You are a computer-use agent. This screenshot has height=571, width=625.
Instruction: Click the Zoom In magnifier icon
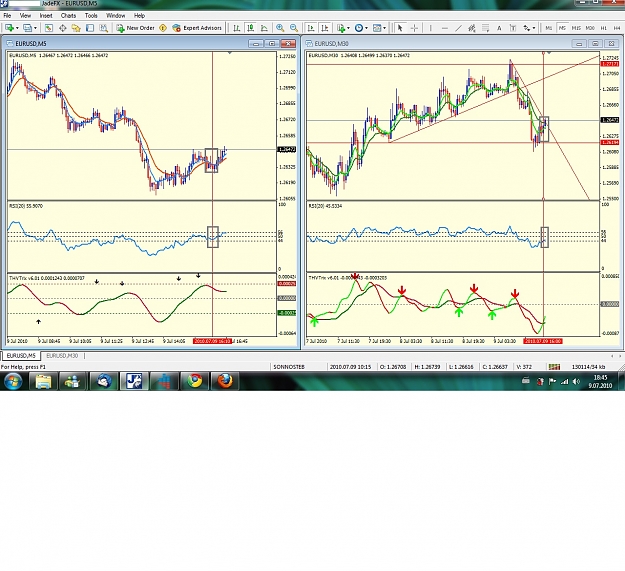point(280,28)
